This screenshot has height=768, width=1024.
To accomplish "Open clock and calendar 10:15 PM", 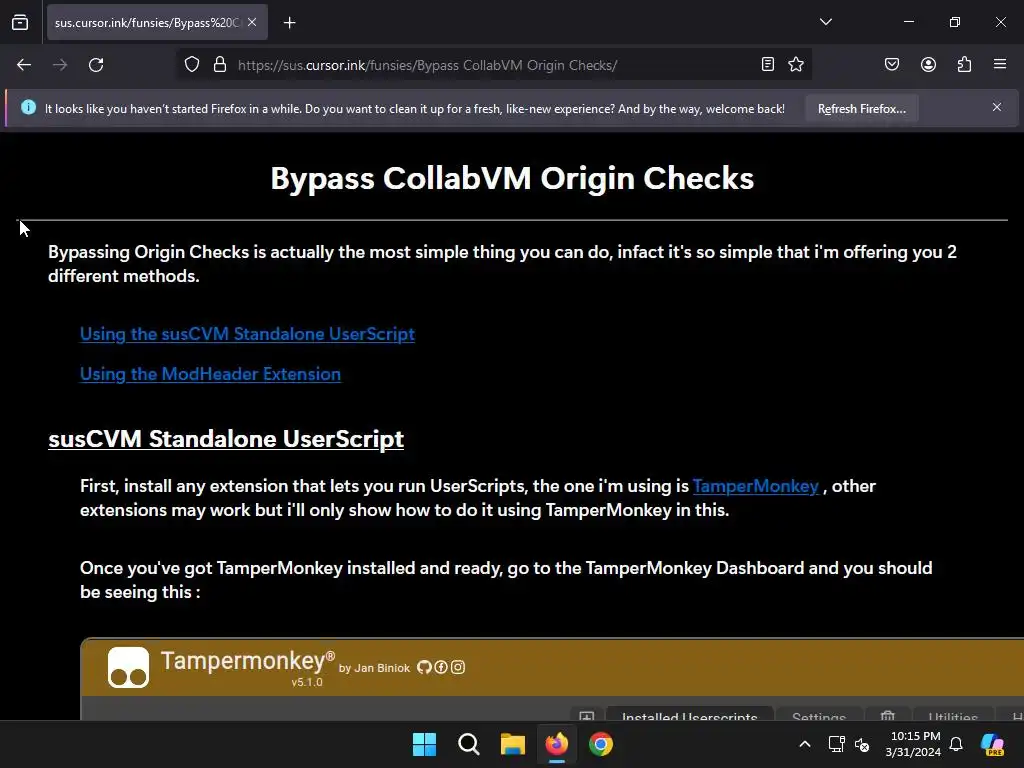I will click(912, 744).
